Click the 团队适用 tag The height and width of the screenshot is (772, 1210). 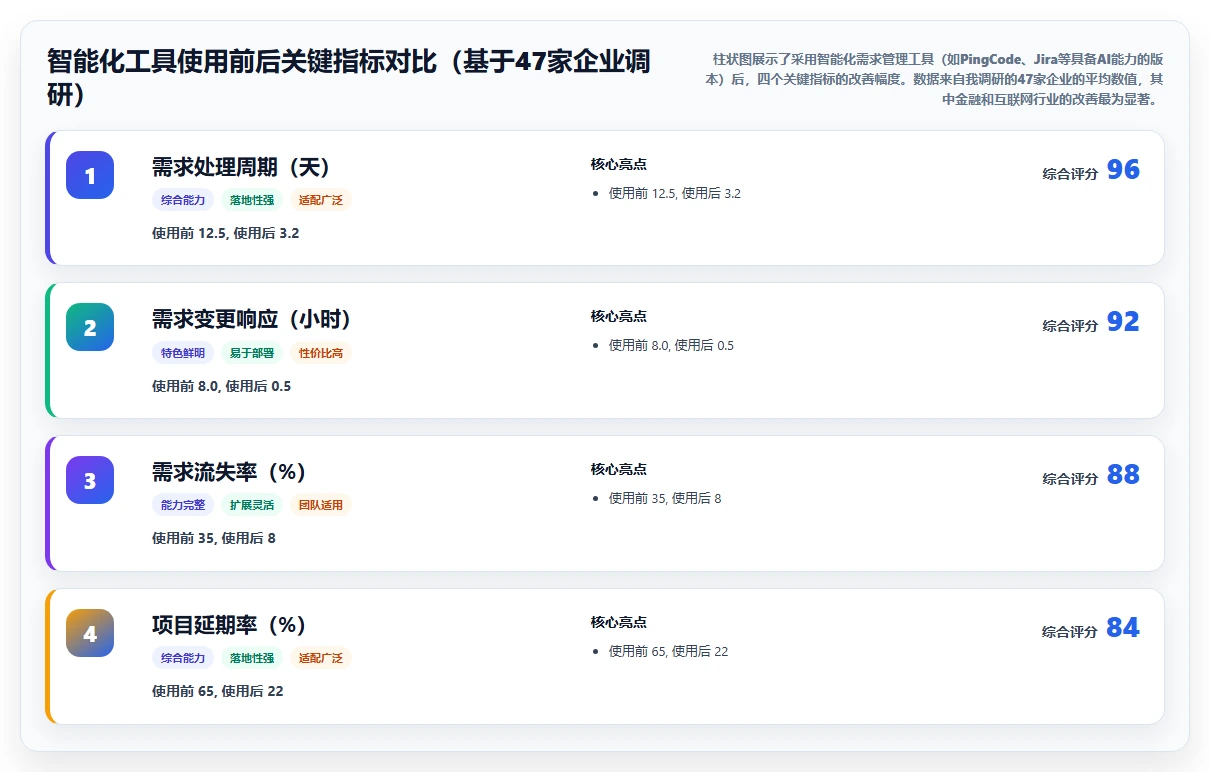[x=321, y=505]
